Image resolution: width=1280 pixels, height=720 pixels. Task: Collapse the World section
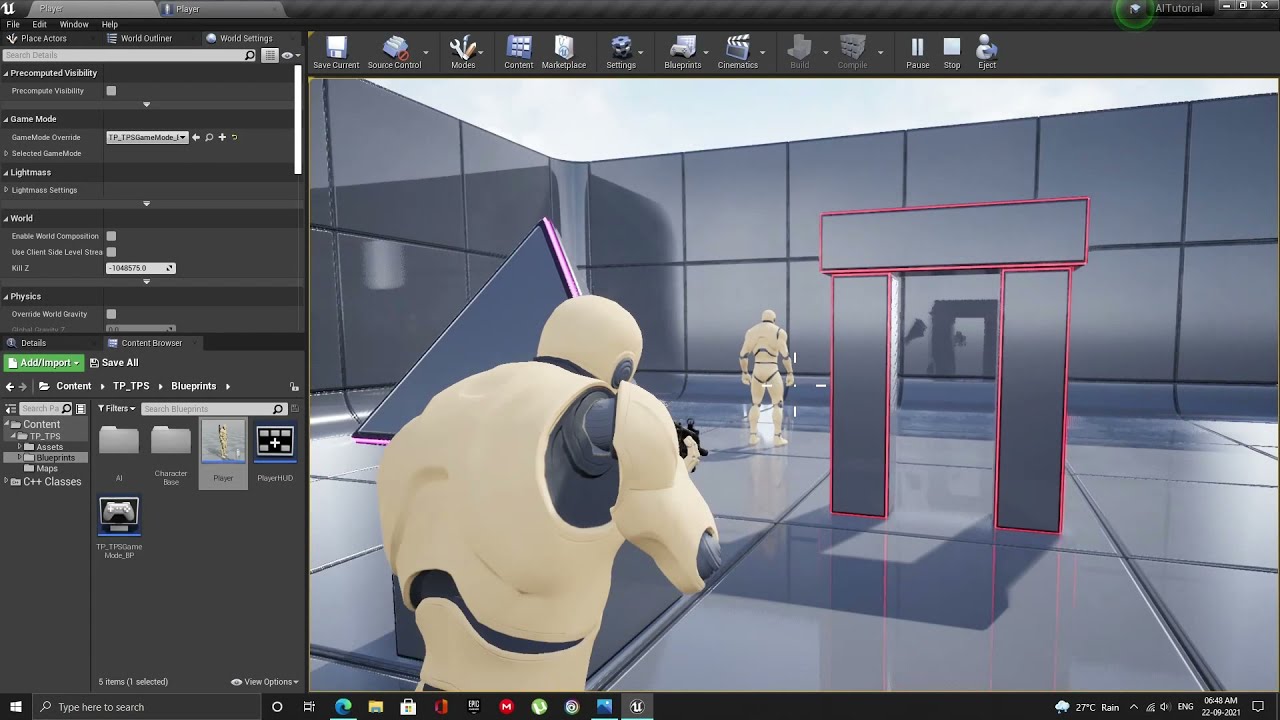(6, 218)
